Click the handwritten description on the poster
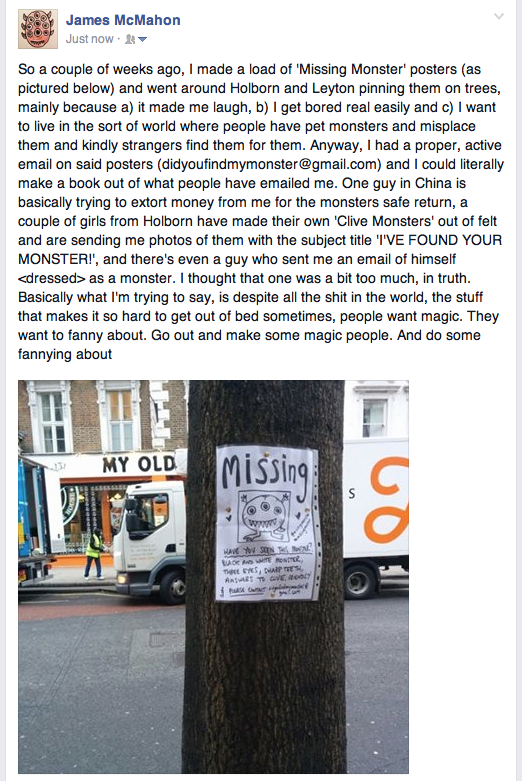The width and height of the screenshot is (522, 781). pyautogui.click(x=267, y=572)
